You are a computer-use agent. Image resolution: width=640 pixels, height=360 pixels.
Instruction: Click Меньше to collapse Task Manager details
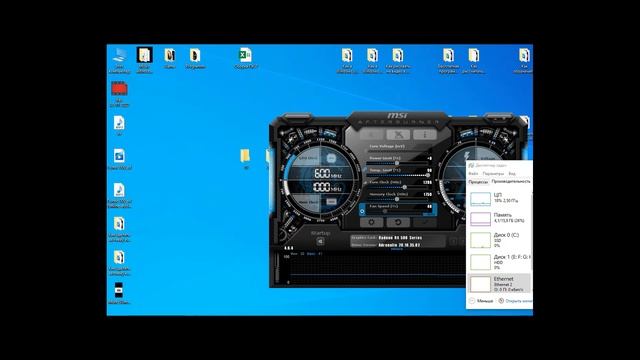(x=481, y=301)
